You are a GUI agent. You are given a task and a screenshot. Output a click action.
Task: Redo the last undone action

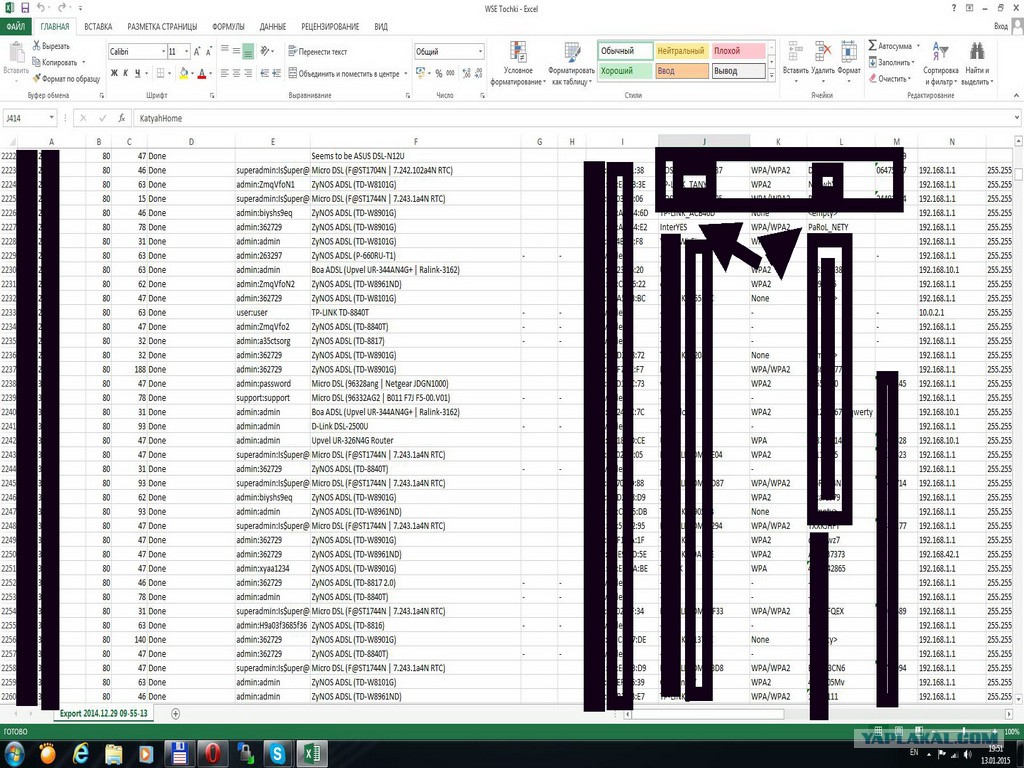pos(63,8)
